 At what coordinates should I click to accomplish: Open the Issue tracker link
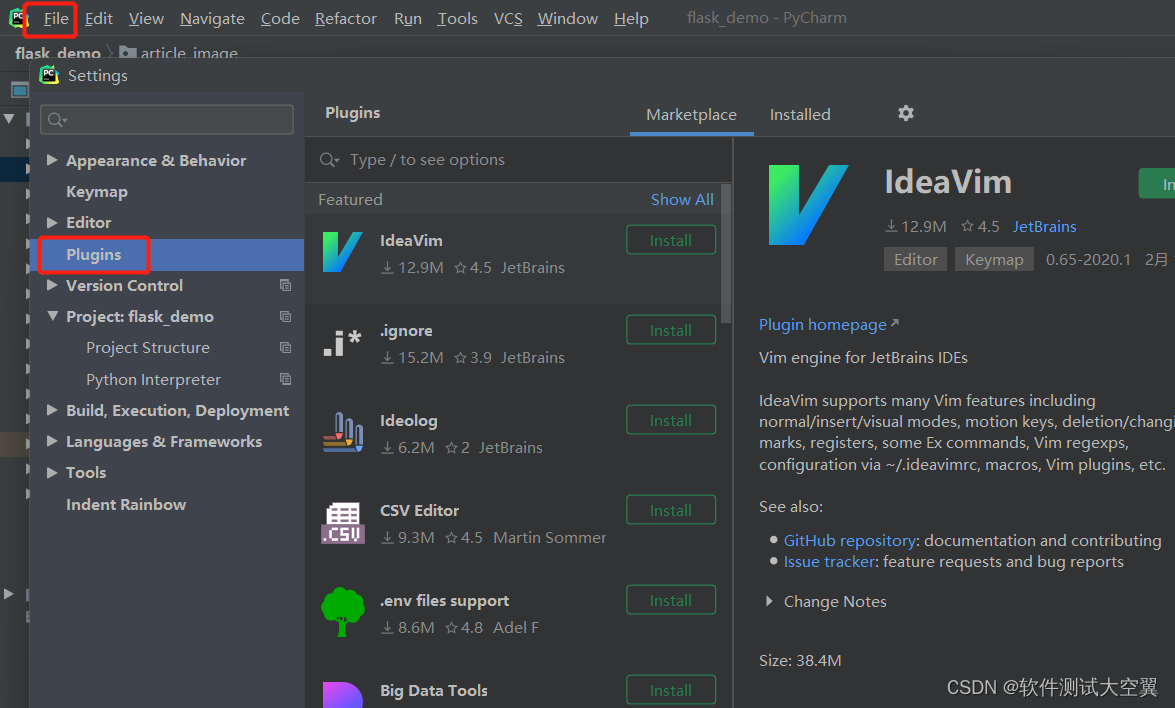coord(829,561)
